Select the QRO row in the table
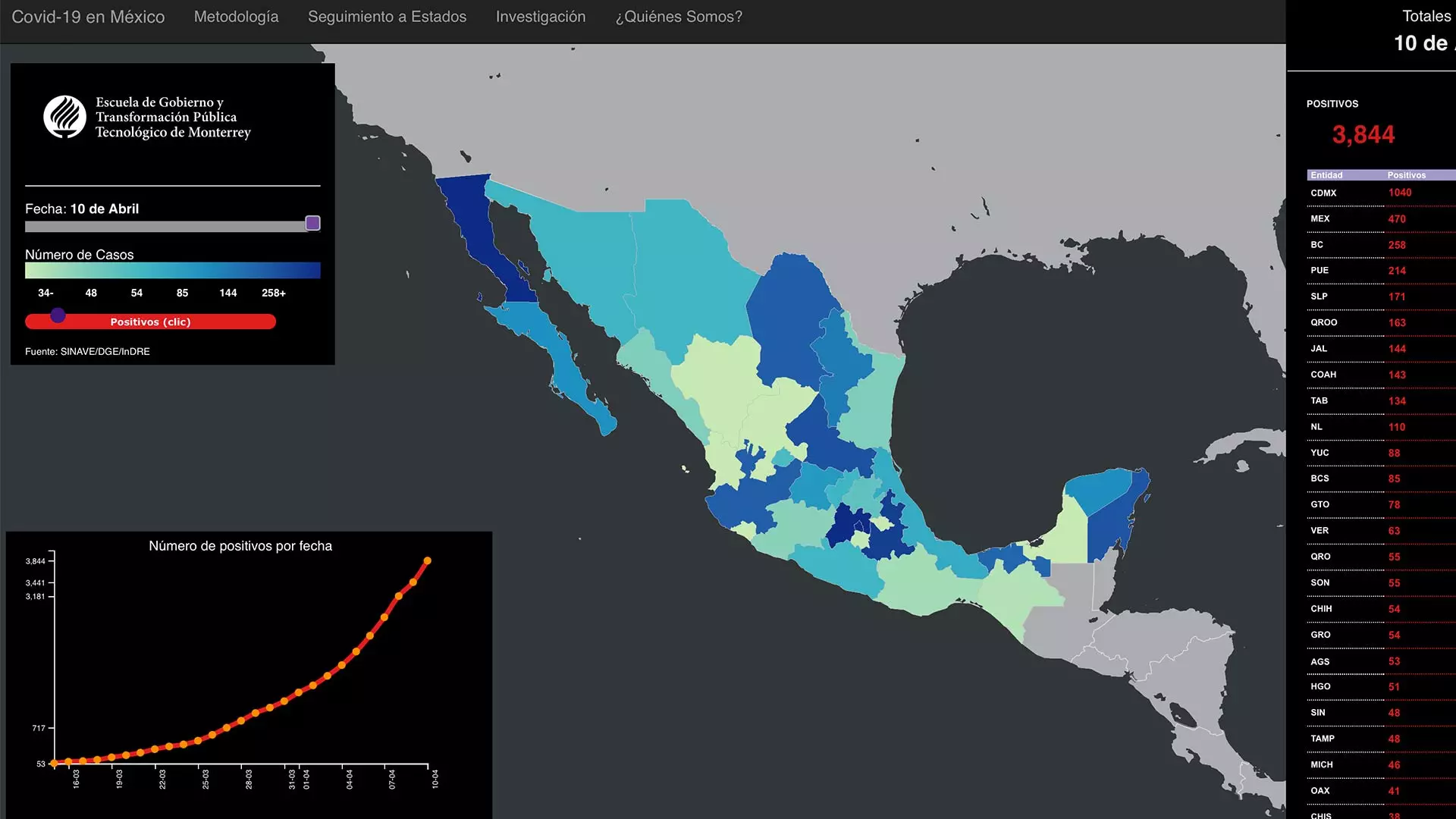Screen dimensions: 1456x819 coord(1382,557)
